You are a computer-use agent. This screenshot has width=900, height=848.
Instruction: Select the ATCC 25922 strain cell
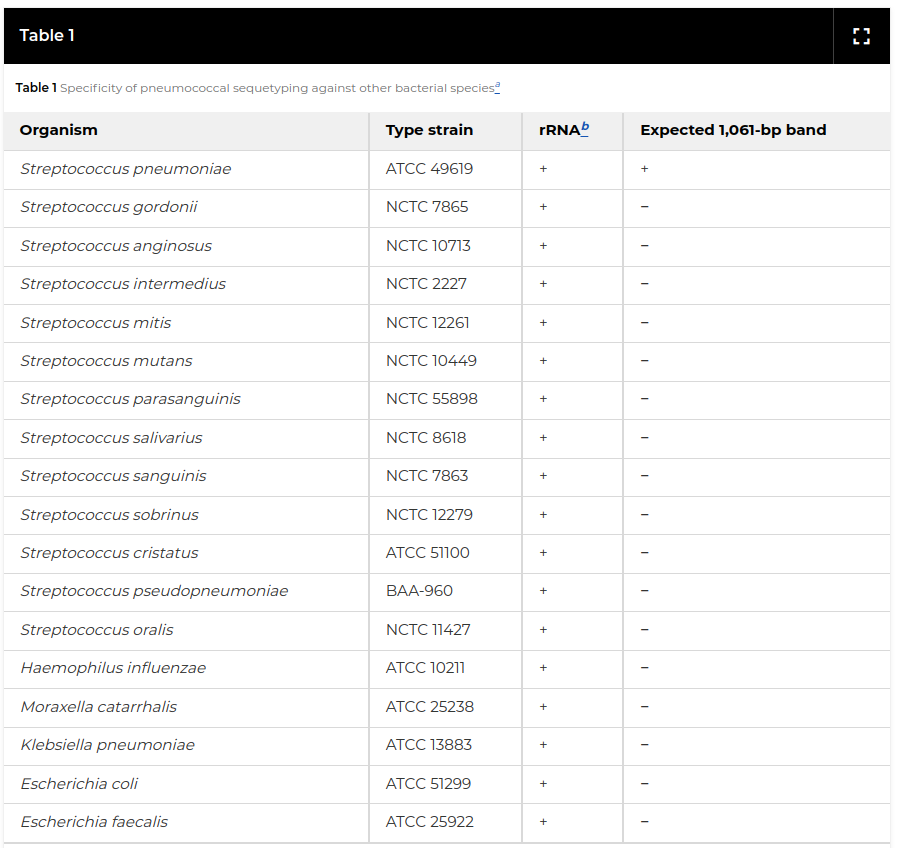click(430, 822)
